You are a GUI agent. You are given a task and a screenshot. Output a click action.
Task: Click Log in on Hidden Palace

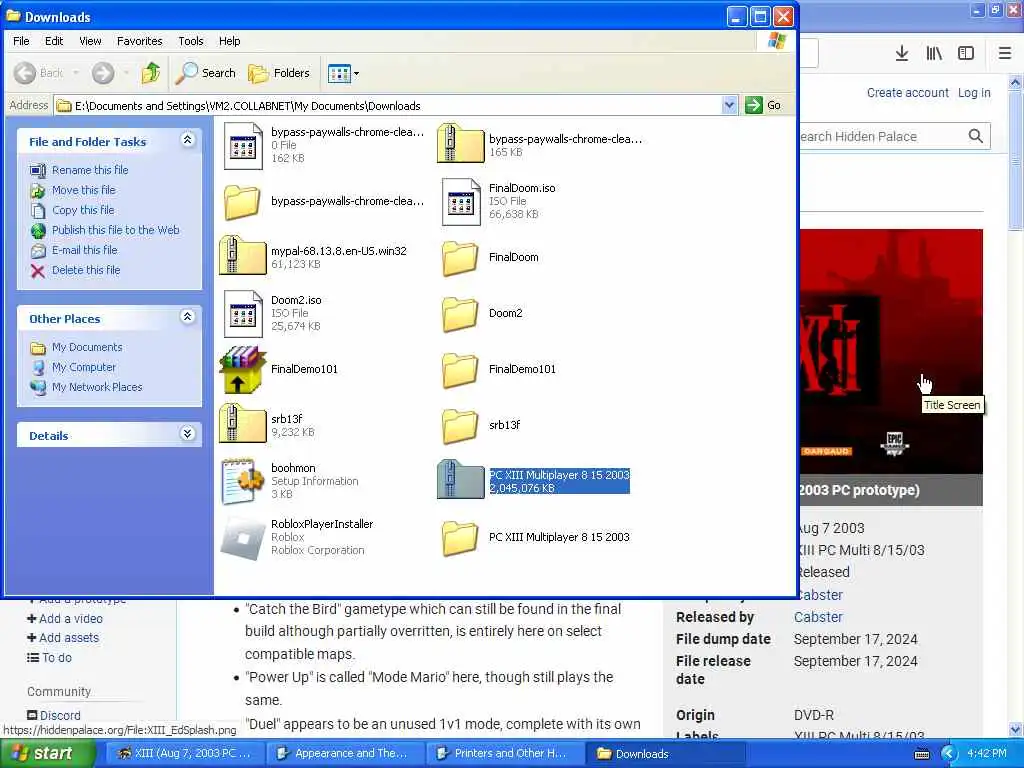pyautogui.click(x=974, y=93)
